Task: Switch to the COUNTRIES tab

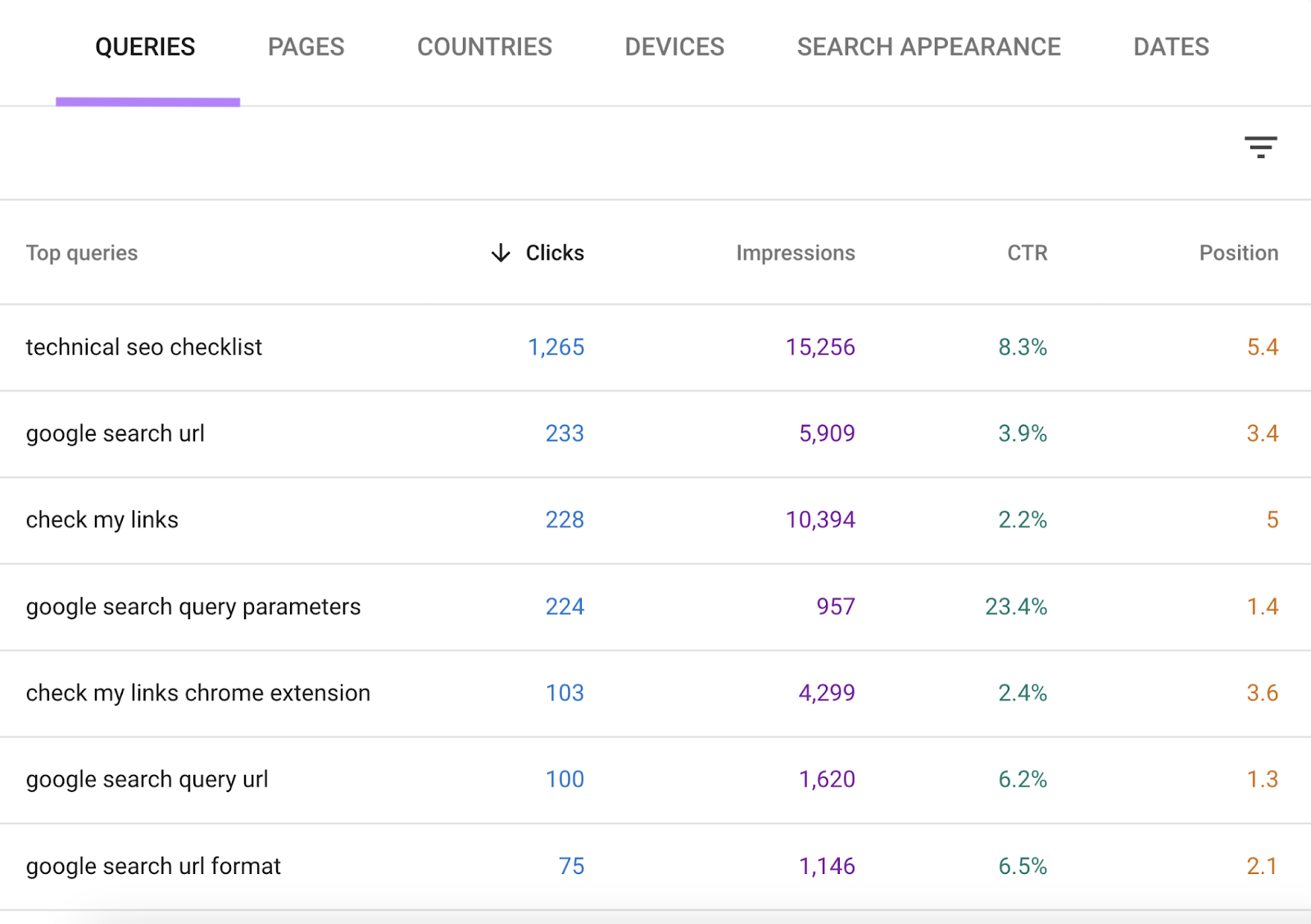Action: click(x=484, y=47)
